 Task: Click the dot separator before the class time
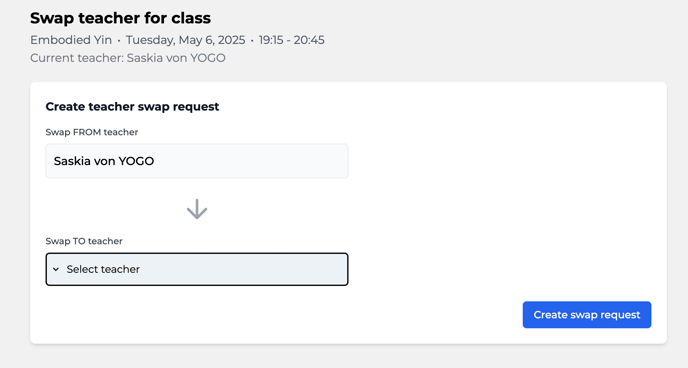point(252,41)
